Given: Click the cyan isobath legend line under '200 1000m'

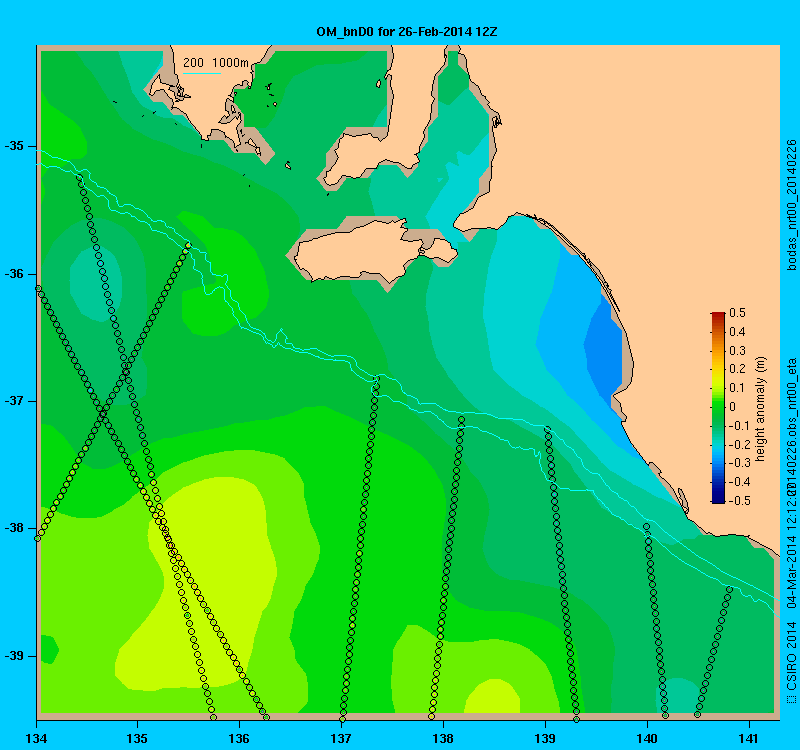Looking at the screenshot, I should (202, 73).
